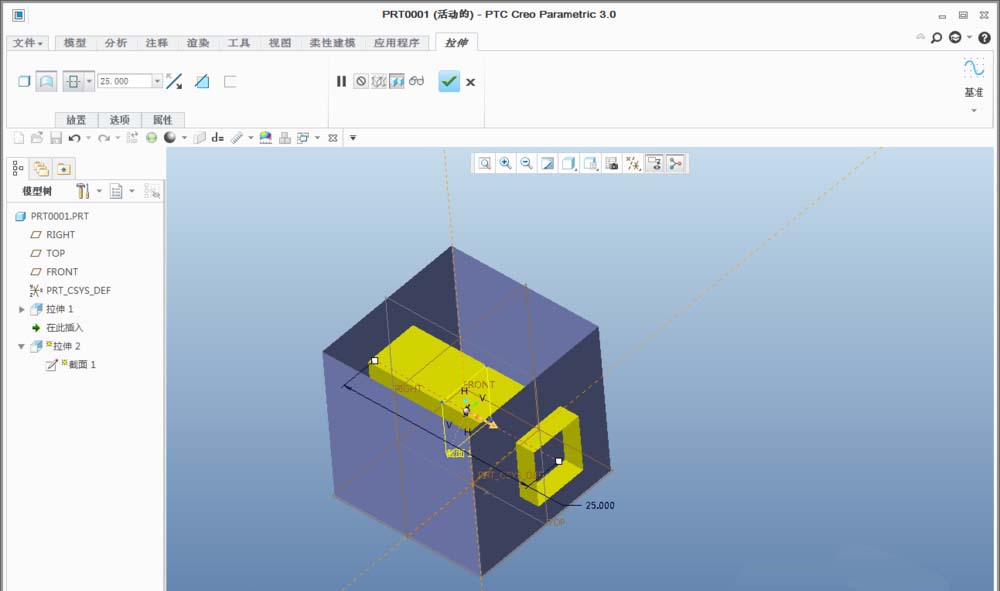This screenshot has width=1000, height=591.
Task: Click the view manager camera icon
Action: point(612,164)
